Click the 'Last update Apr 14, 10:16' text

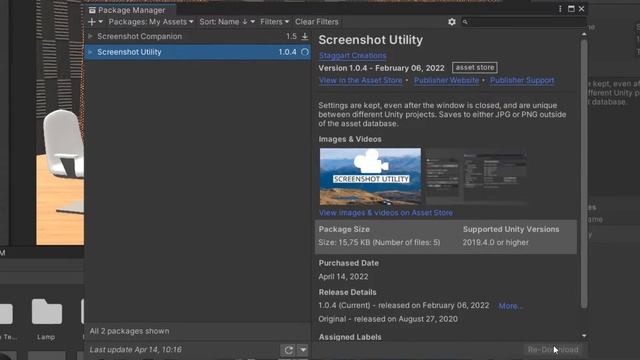click(x=136, y=349)
